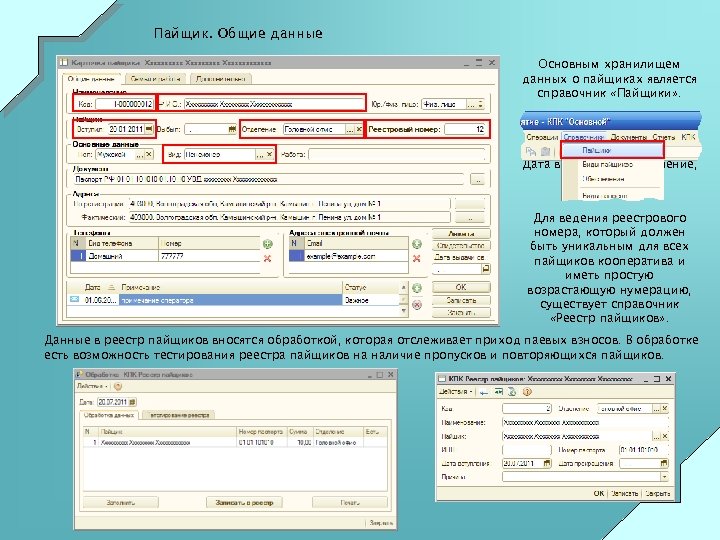Open selection for Отделение in card
The image size is (720, 540).
coord(350,130)
